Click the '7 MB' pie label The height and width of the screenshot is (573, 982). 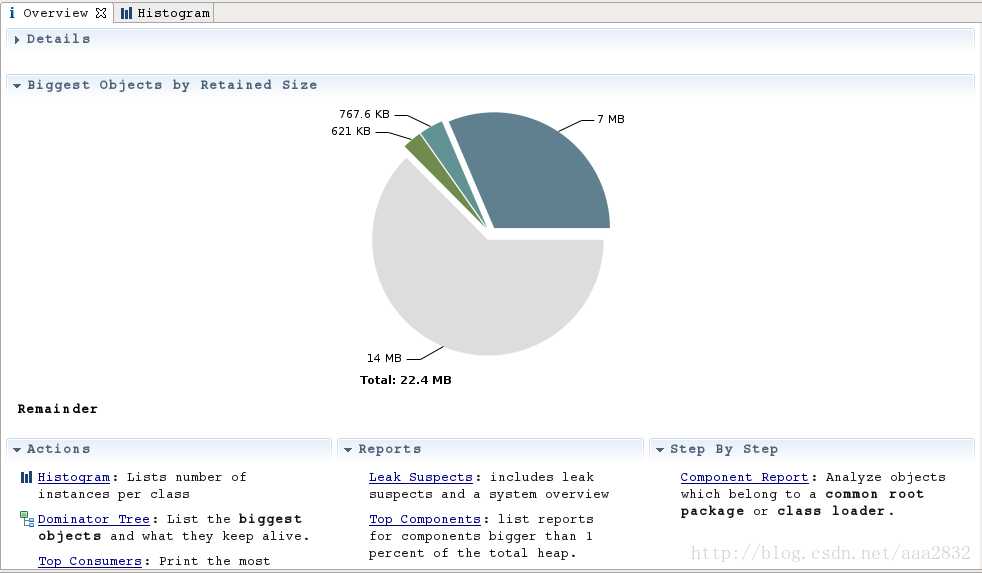point(611,119)
